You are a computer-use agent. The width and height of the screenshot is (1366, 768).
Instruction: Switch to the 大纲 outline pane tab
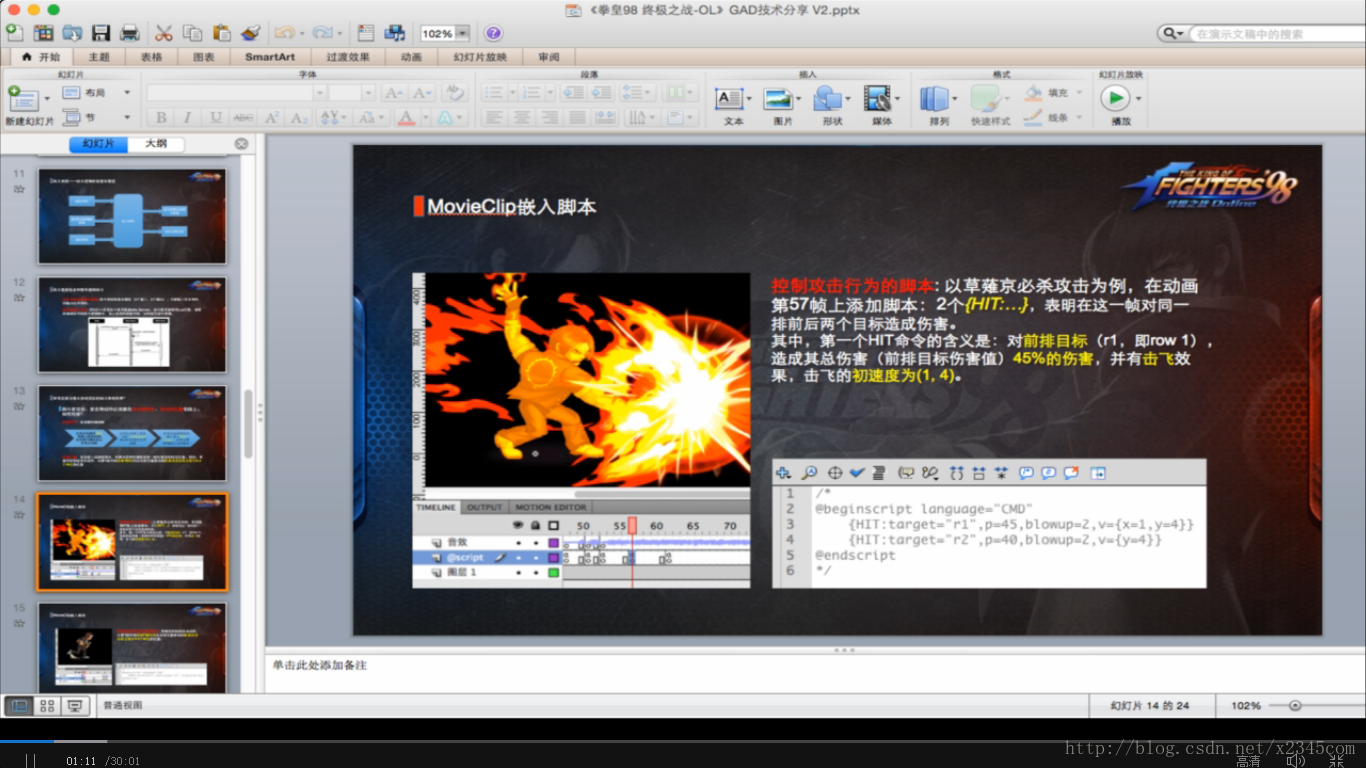click(156, 144)
